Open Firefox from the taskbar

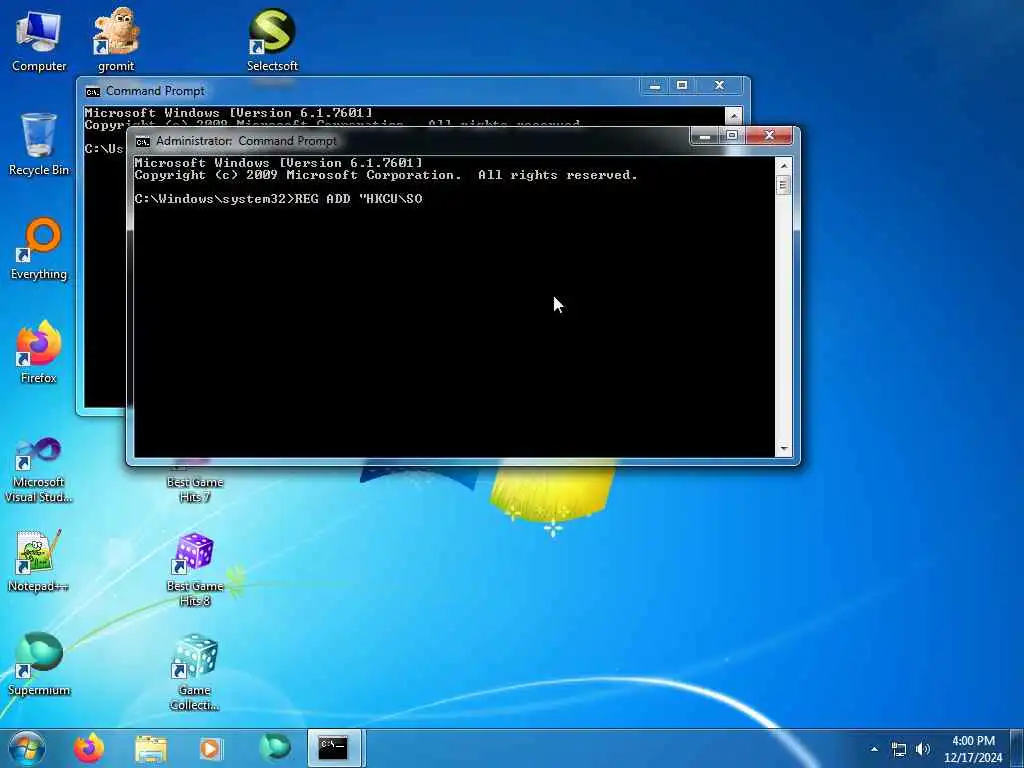89,748
